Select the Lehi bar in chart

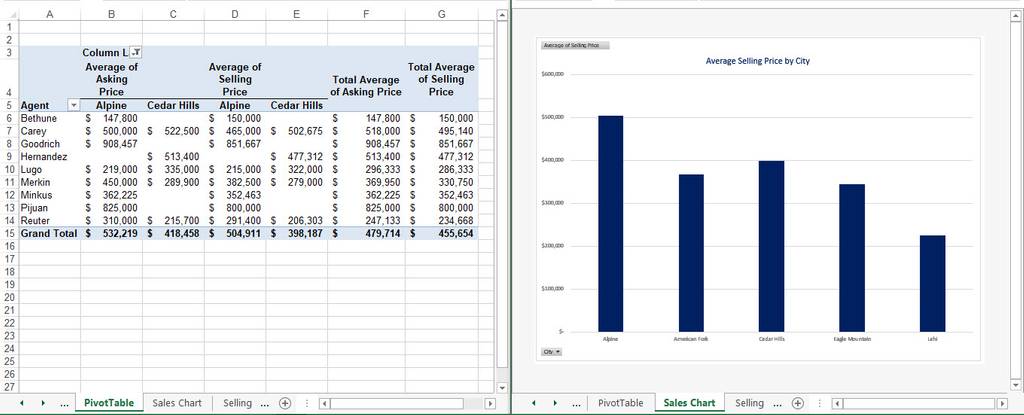coord(932,283)
